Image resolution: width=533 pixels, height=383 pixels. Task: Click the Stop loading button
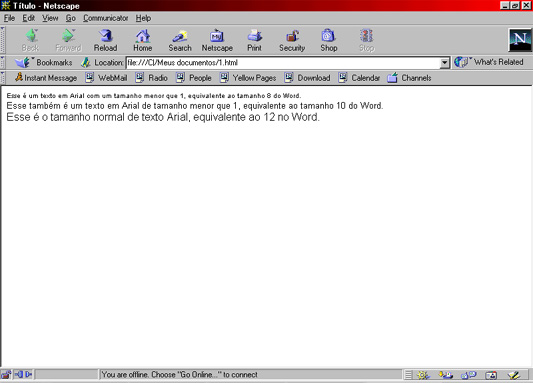[366, 40]
